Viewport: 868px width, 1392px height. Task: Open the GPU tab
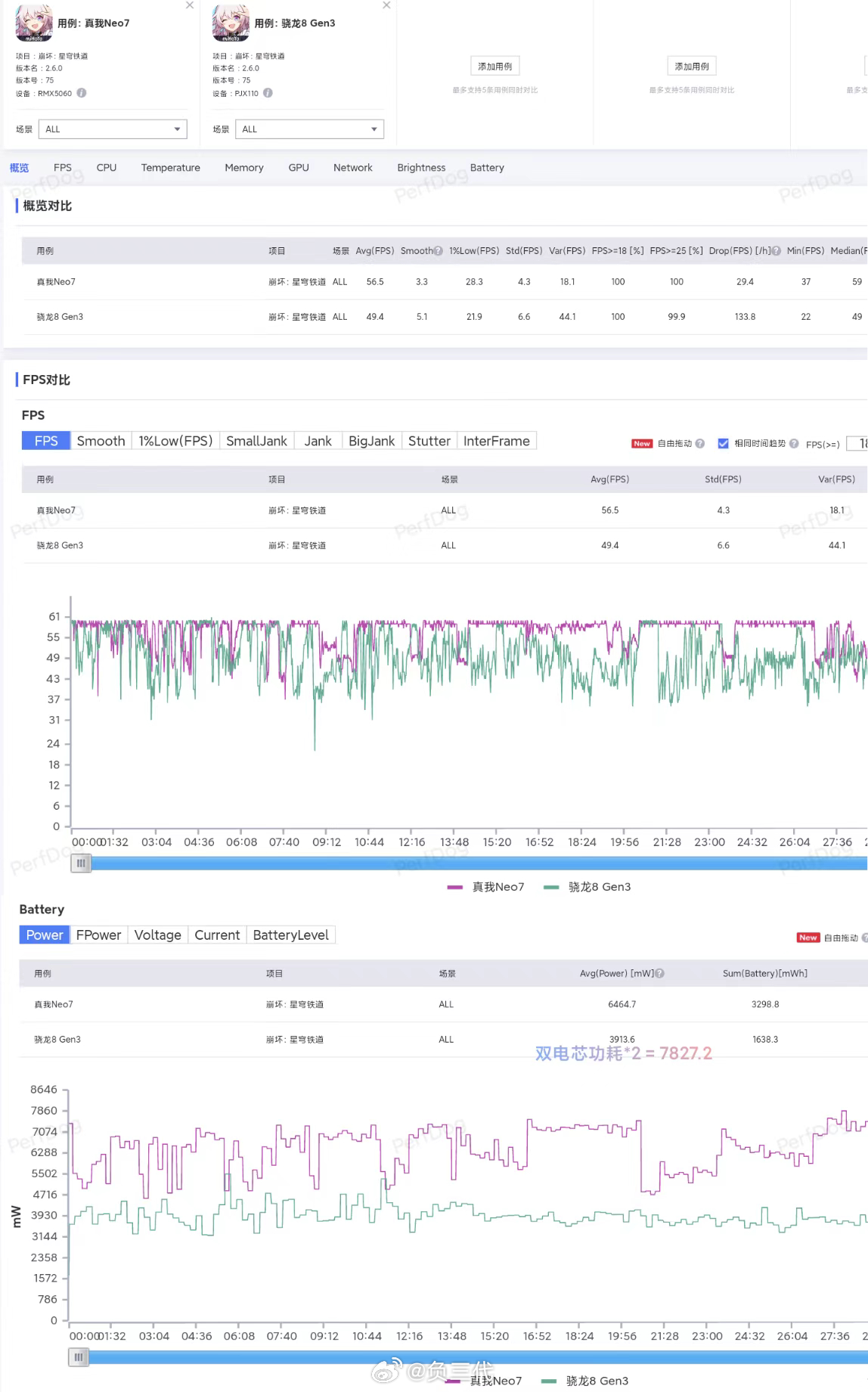coord(299,168)
